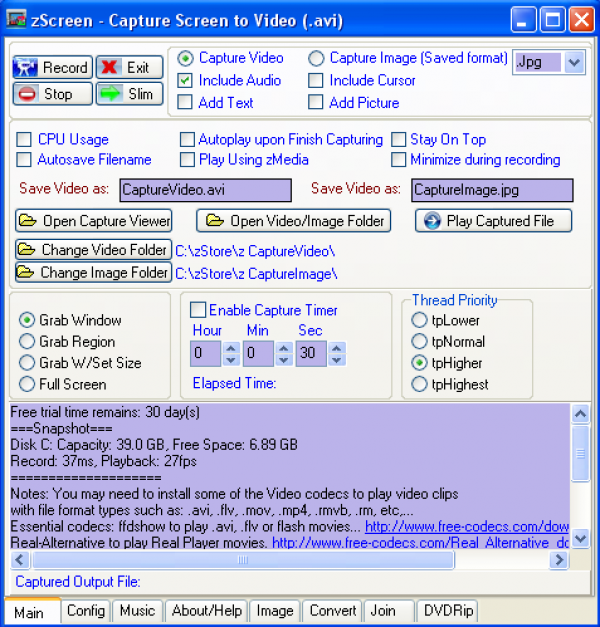This screenshot has width=600, height=627.
Task: Switch to the Image tab
Action: point(275,611)
